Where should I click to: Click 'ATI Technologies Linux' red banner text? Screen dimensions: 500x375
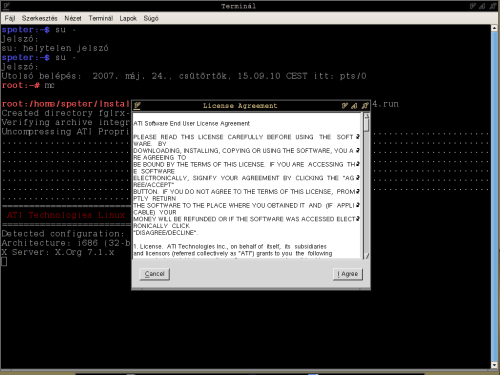(66, 215)
